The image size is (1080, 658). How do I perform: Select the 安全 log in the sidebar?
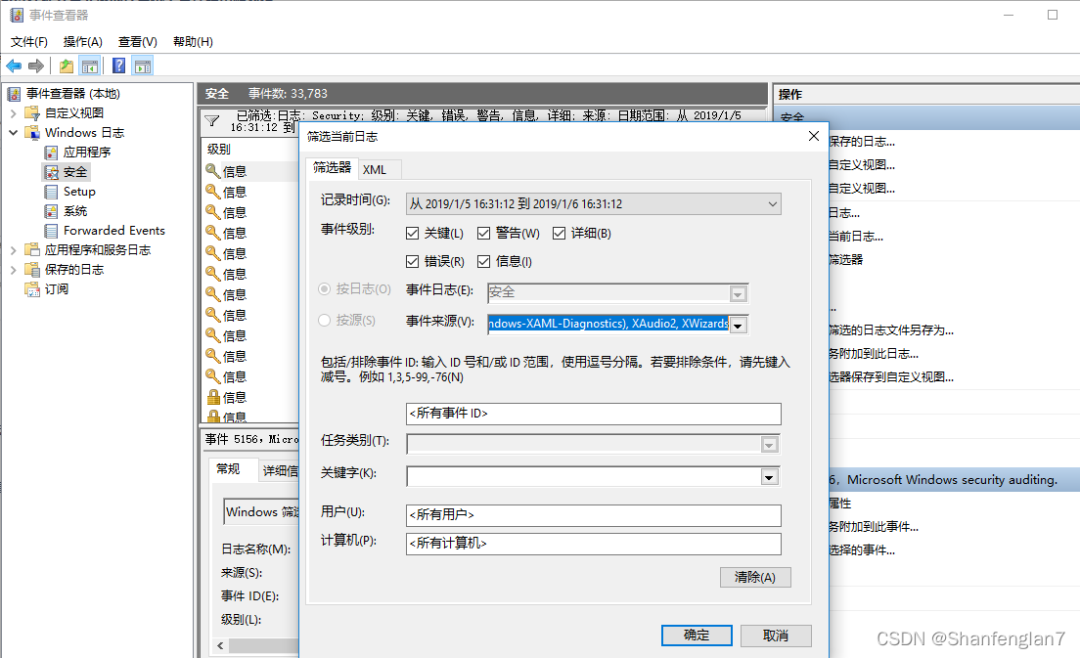[74, 171]
